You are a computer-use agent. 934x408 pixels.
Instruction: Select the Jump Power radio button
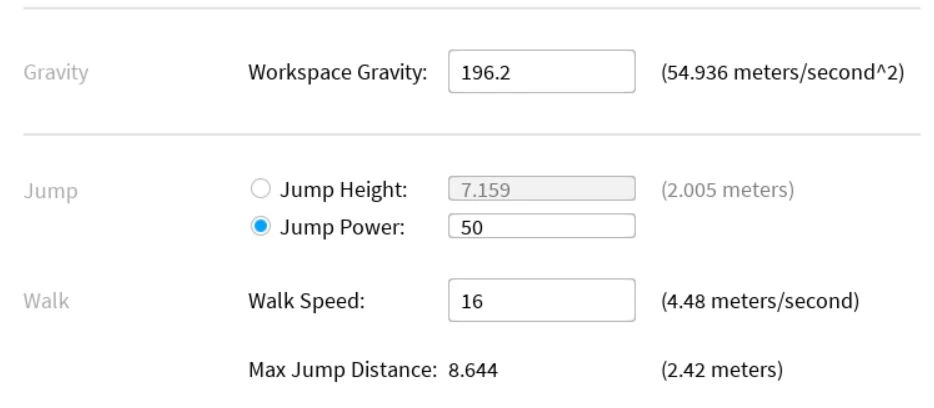point(257,227)
